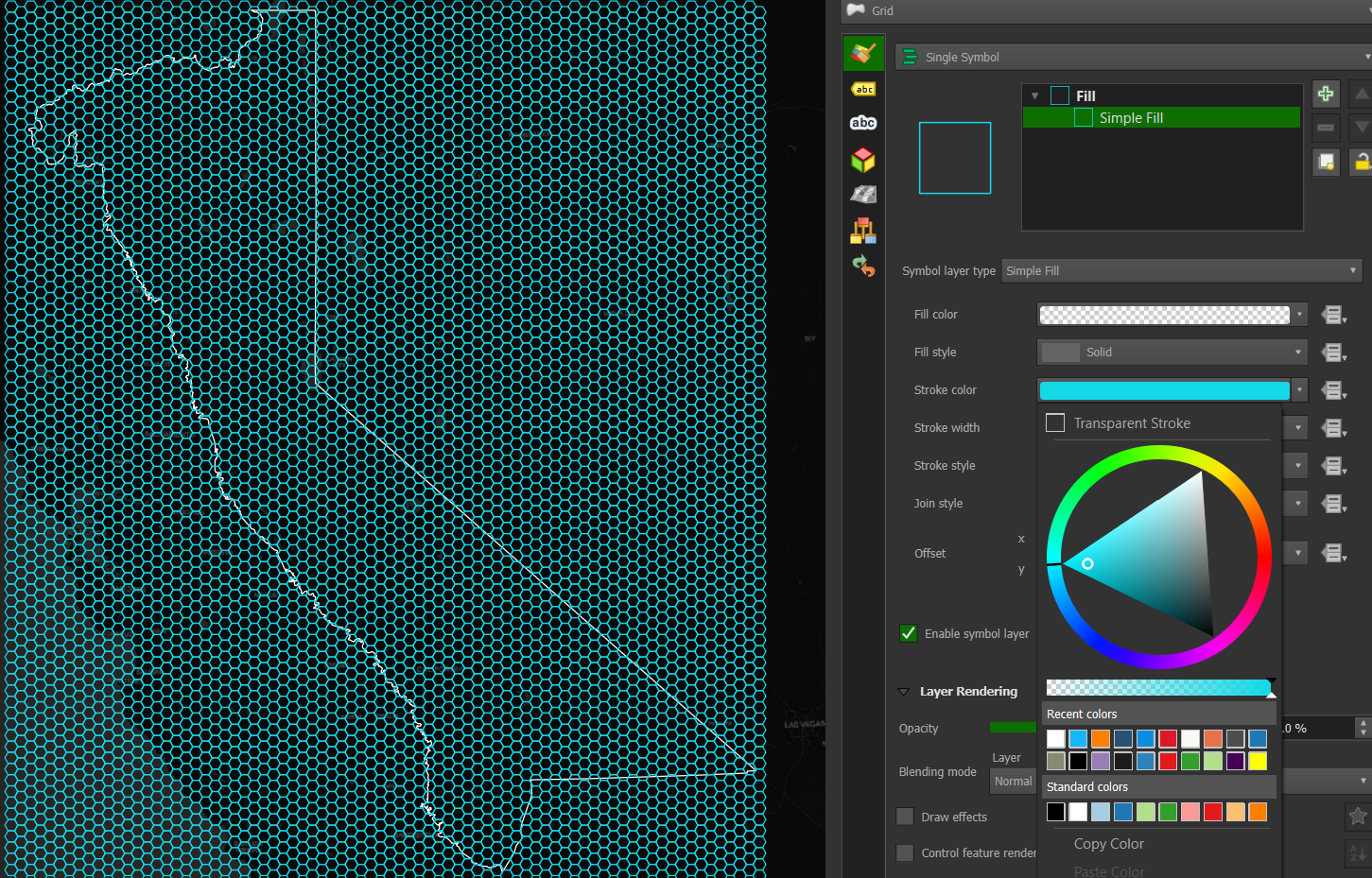Choose Copy Color from the menu
Image resolution: width=1372 pixels, height=878 pixels.
click(1108, 843)
